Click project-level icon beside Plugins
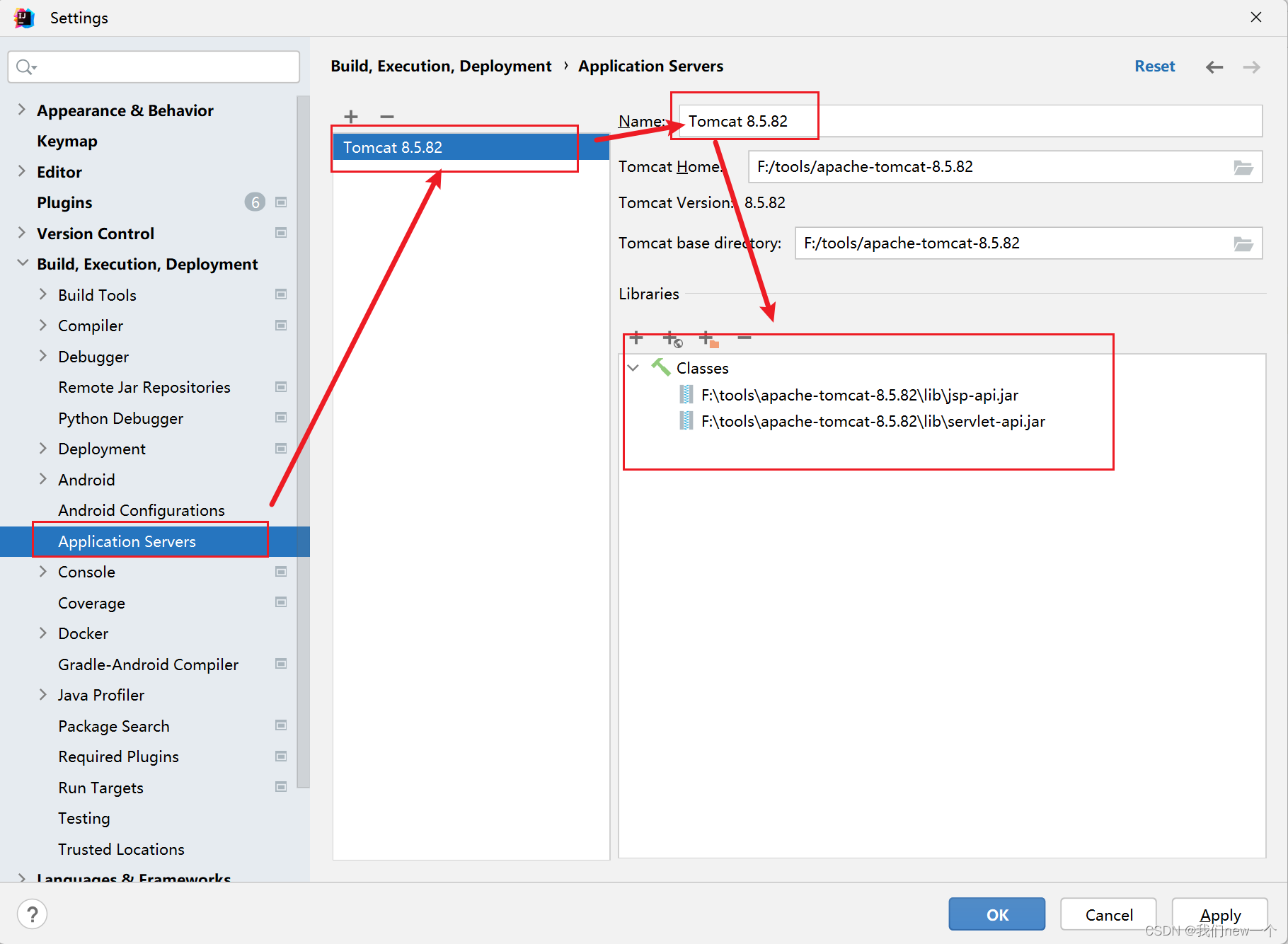The width and height of the screenshot is (1288, 944). click(281, 202)
